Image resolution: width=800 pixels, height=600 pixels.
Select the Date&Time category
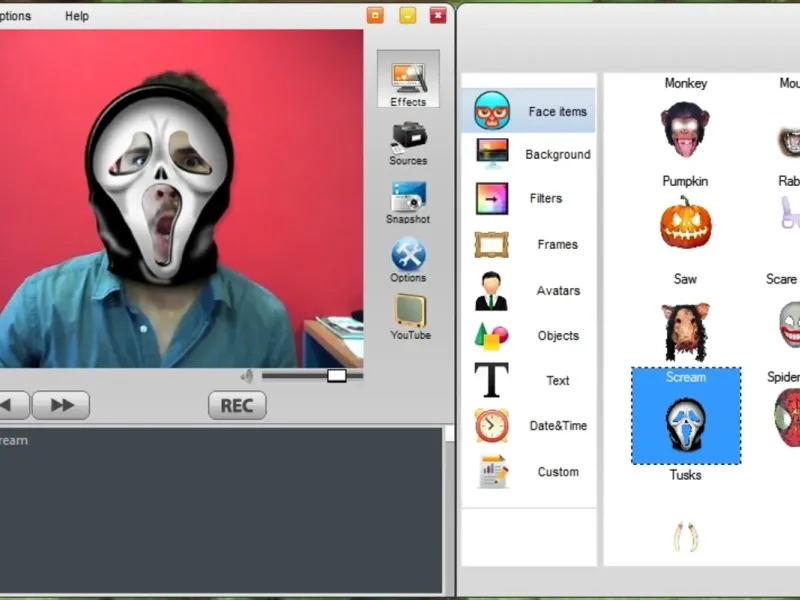pos(529,425)
